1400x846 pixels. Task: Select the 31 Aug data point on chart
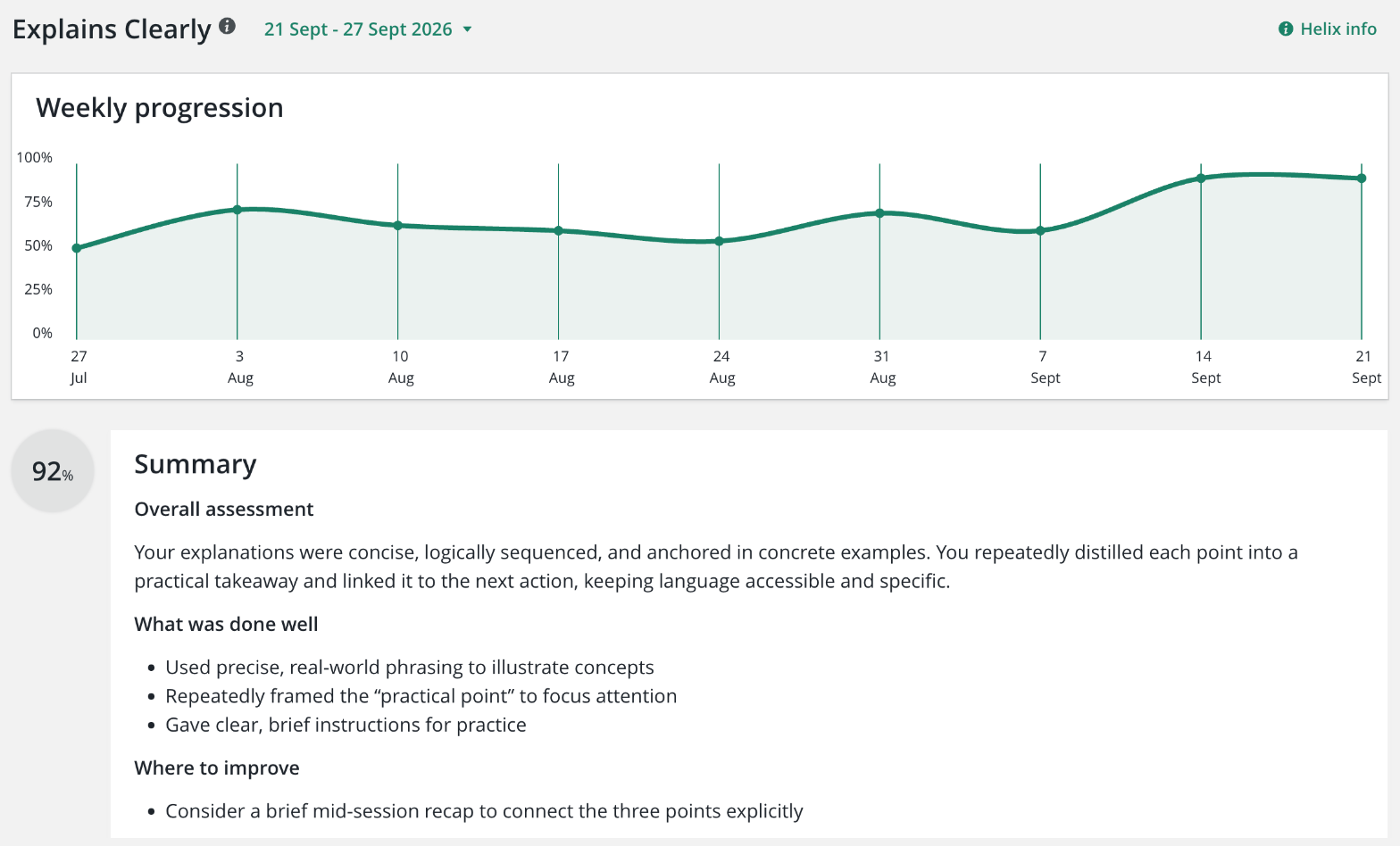(879, 213)
